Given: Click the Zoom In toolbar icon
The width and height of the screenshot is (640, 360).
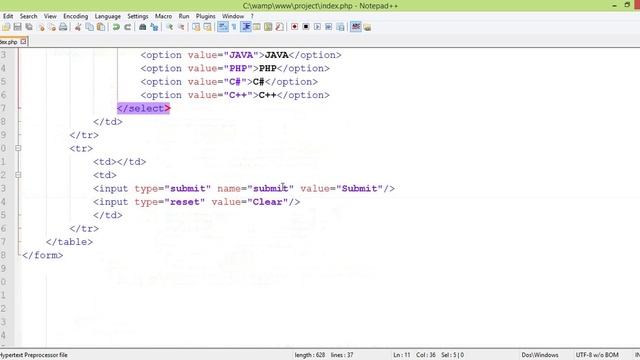Looking at the screenshot, I should [x=169, y=27].
